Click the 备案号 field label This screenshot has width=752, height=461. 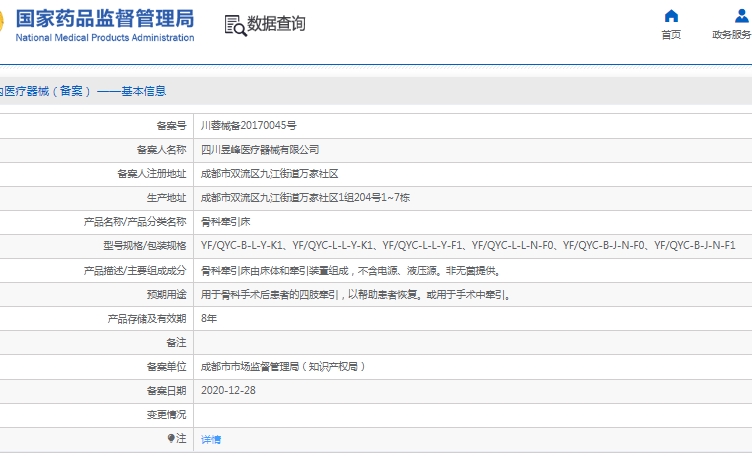(171, 126)
